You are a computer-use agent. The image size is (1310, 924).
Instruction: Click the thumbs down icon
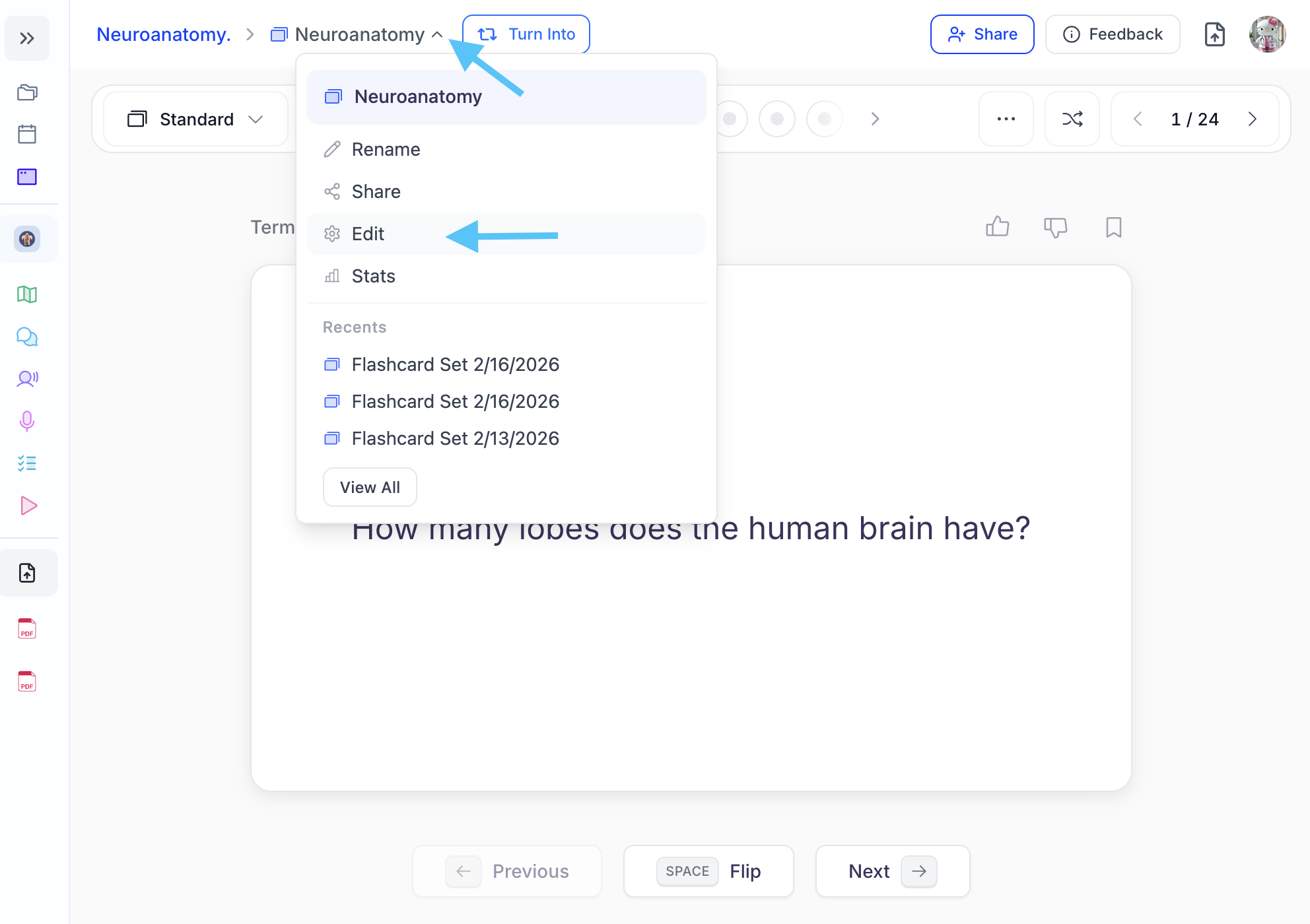point(1055,227)
